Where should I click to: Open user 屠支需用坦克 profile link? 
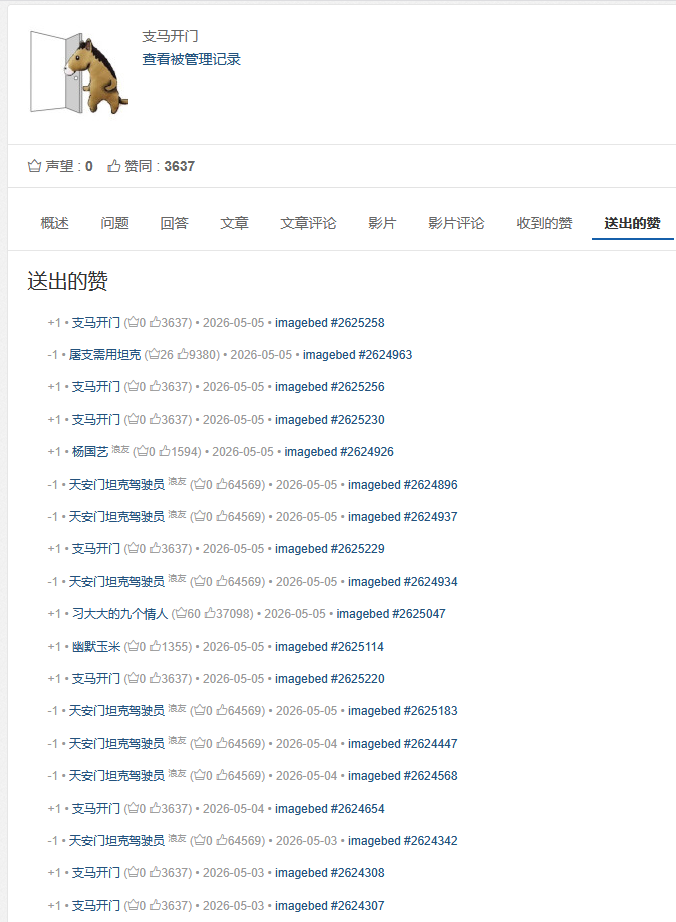pos(105,355)
